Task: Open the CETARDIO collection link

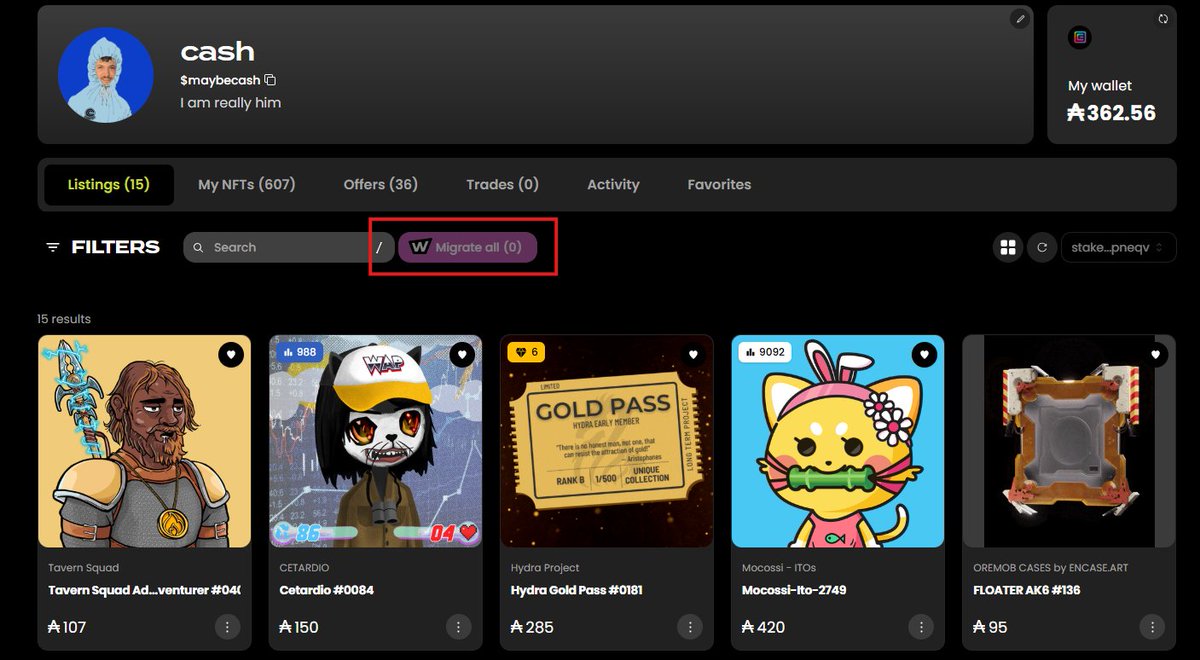Action: pyautogui.click(x=304, y=568)
